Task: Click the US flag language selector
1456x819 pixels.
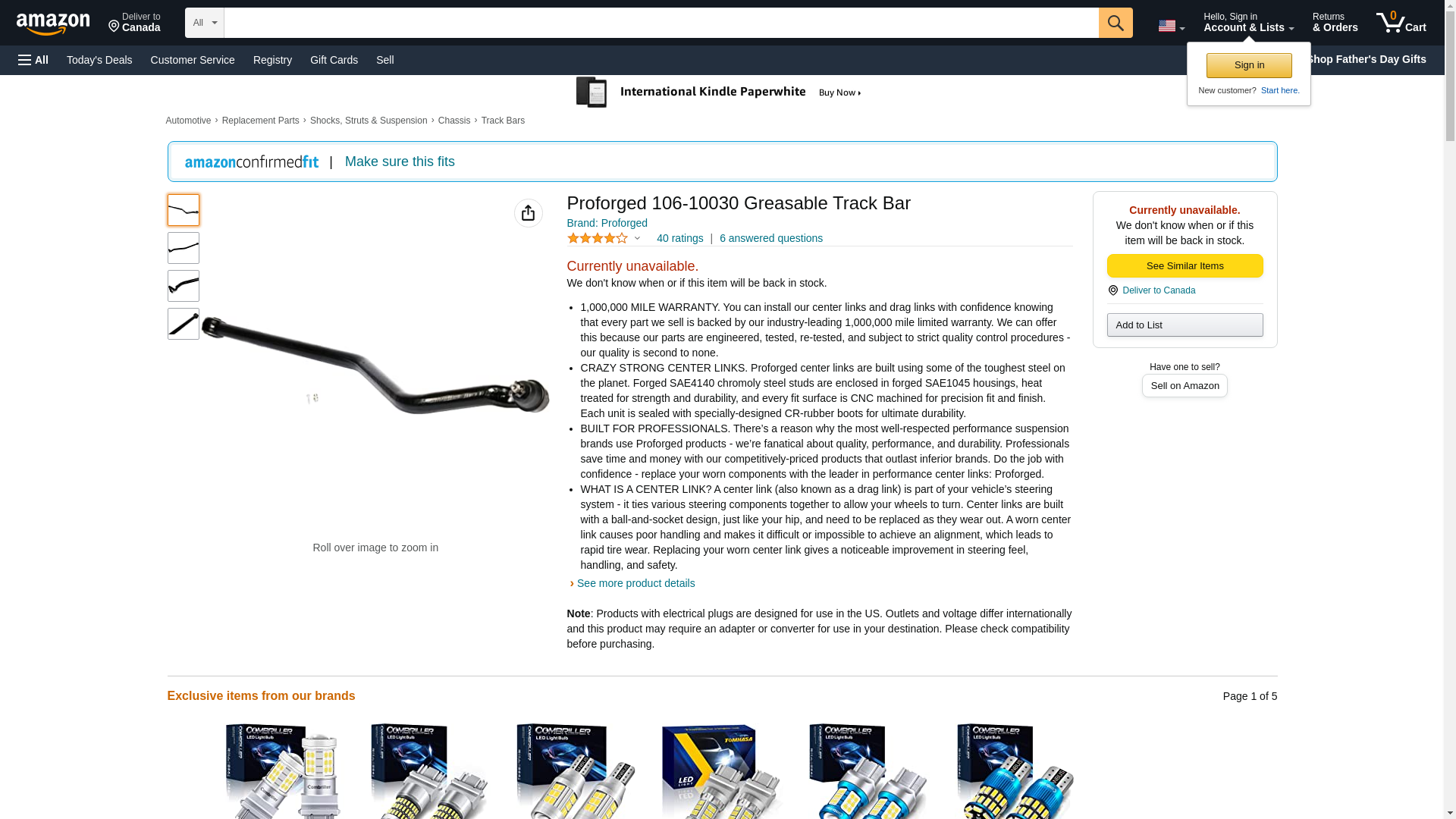Action: coord(1171,26)
